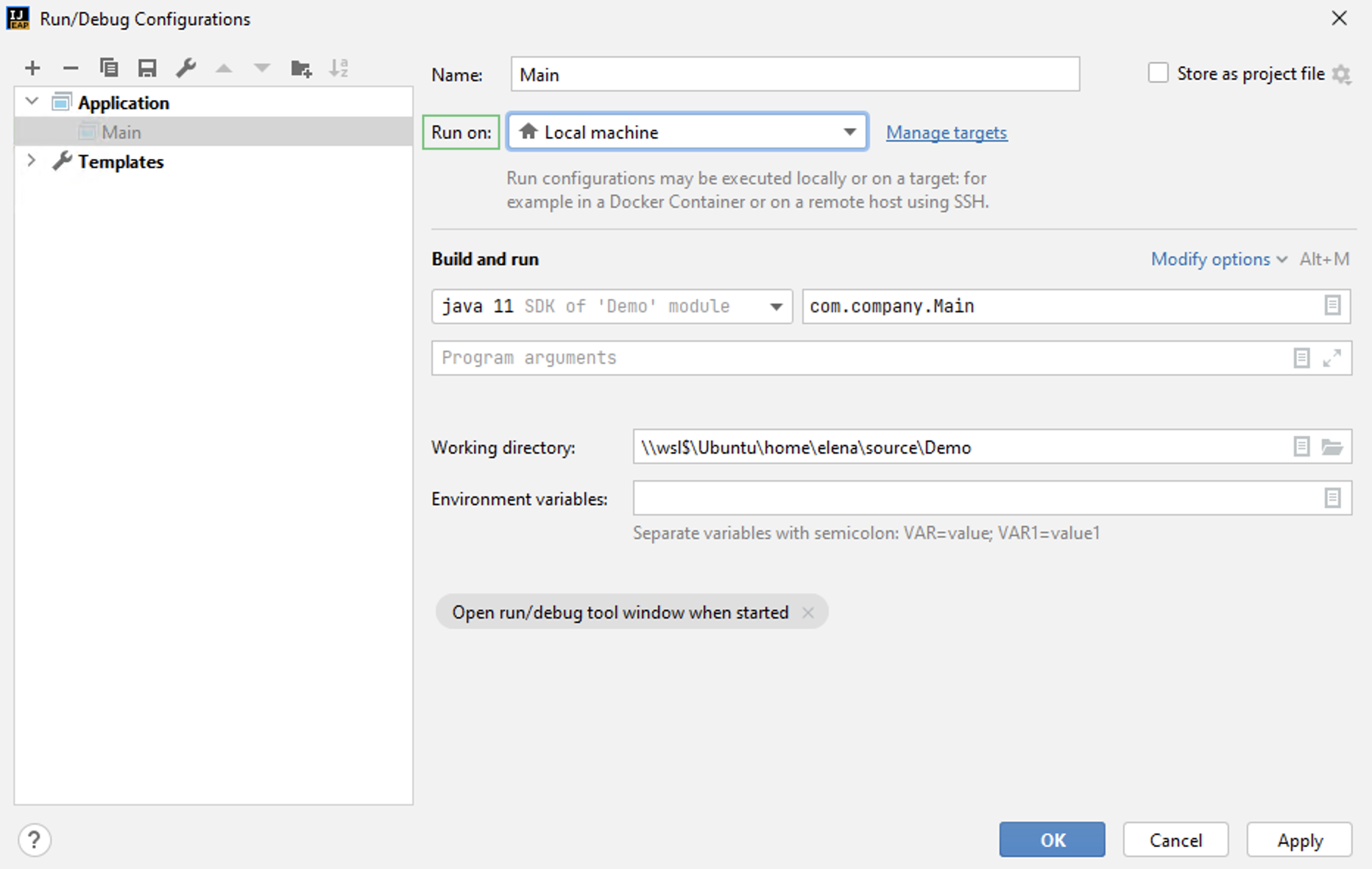Enable Store as project file checkbox
1372x869 pixels.
(x=1158, y=74)
